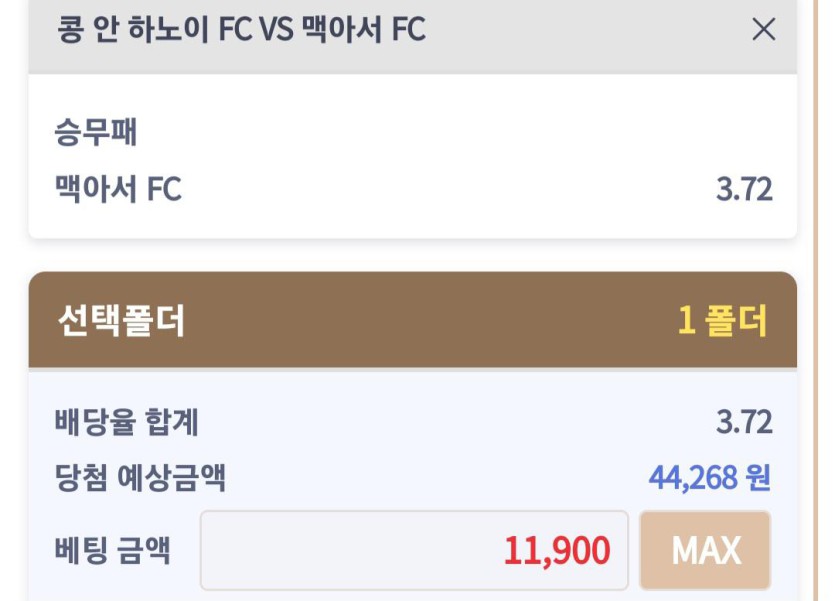The height and width of the screenshot is (601, 835).
Task: Click the 원 currency unit after payout
Action: point(758,478)
